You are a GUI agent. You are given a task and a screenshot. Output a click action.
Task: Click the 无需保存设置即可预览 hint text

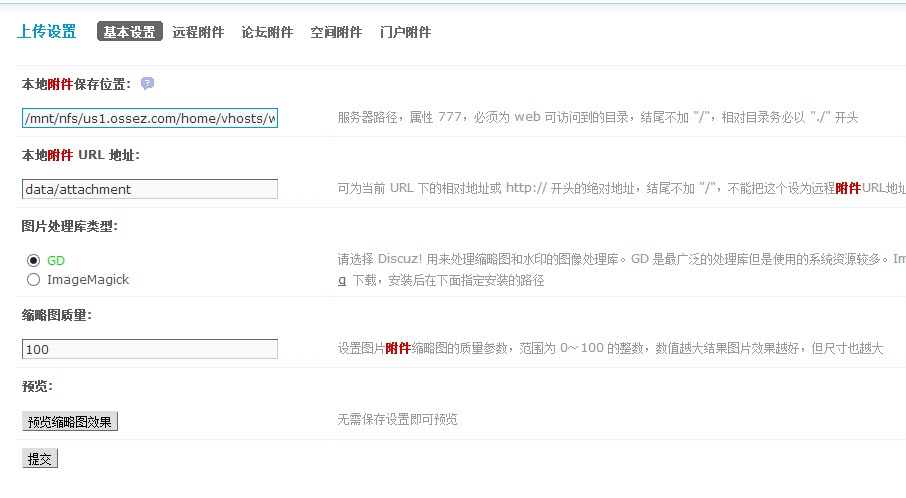click(397, 419)
